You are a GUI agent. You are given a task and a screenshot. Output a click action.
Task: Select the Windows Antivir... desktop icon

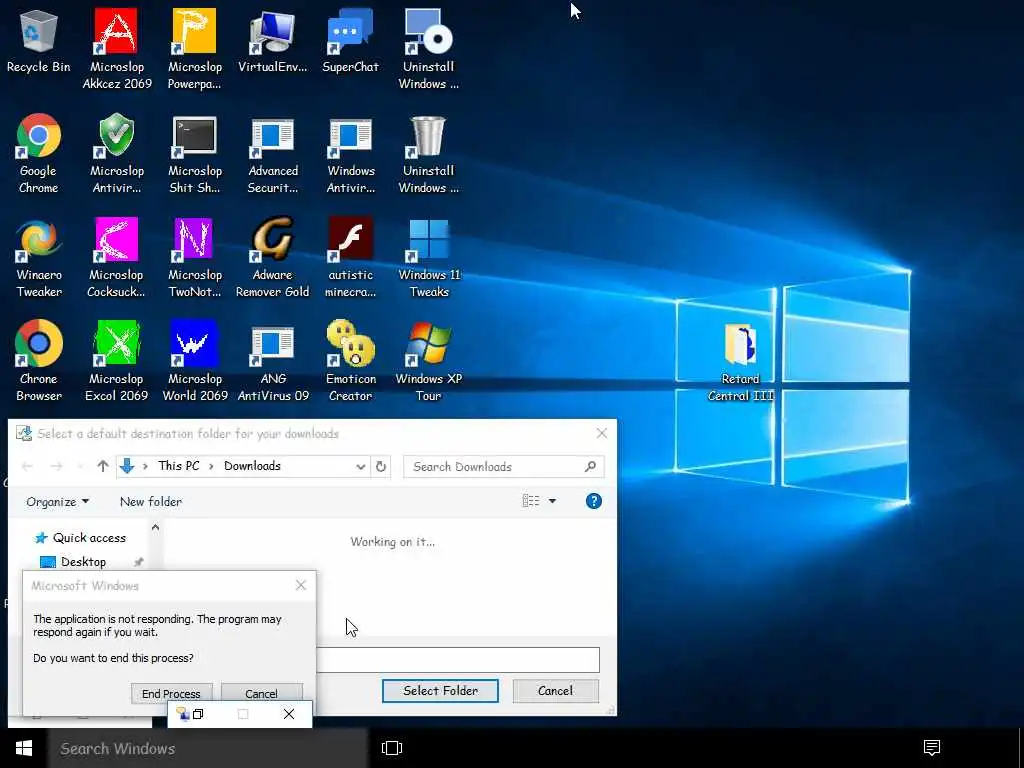(351, 153)
